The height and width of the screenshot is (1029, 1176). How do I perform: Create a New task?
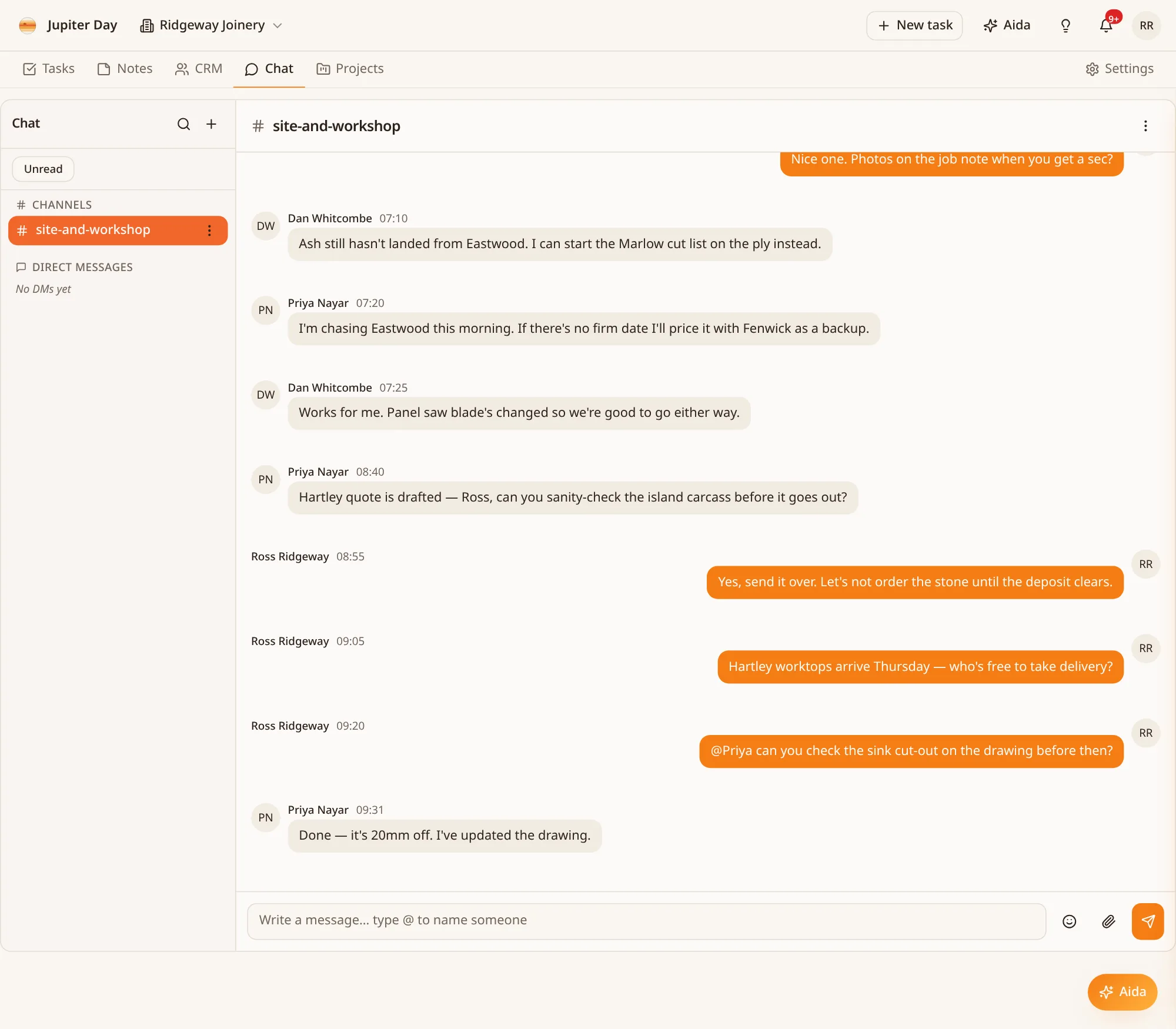point(914,25)
